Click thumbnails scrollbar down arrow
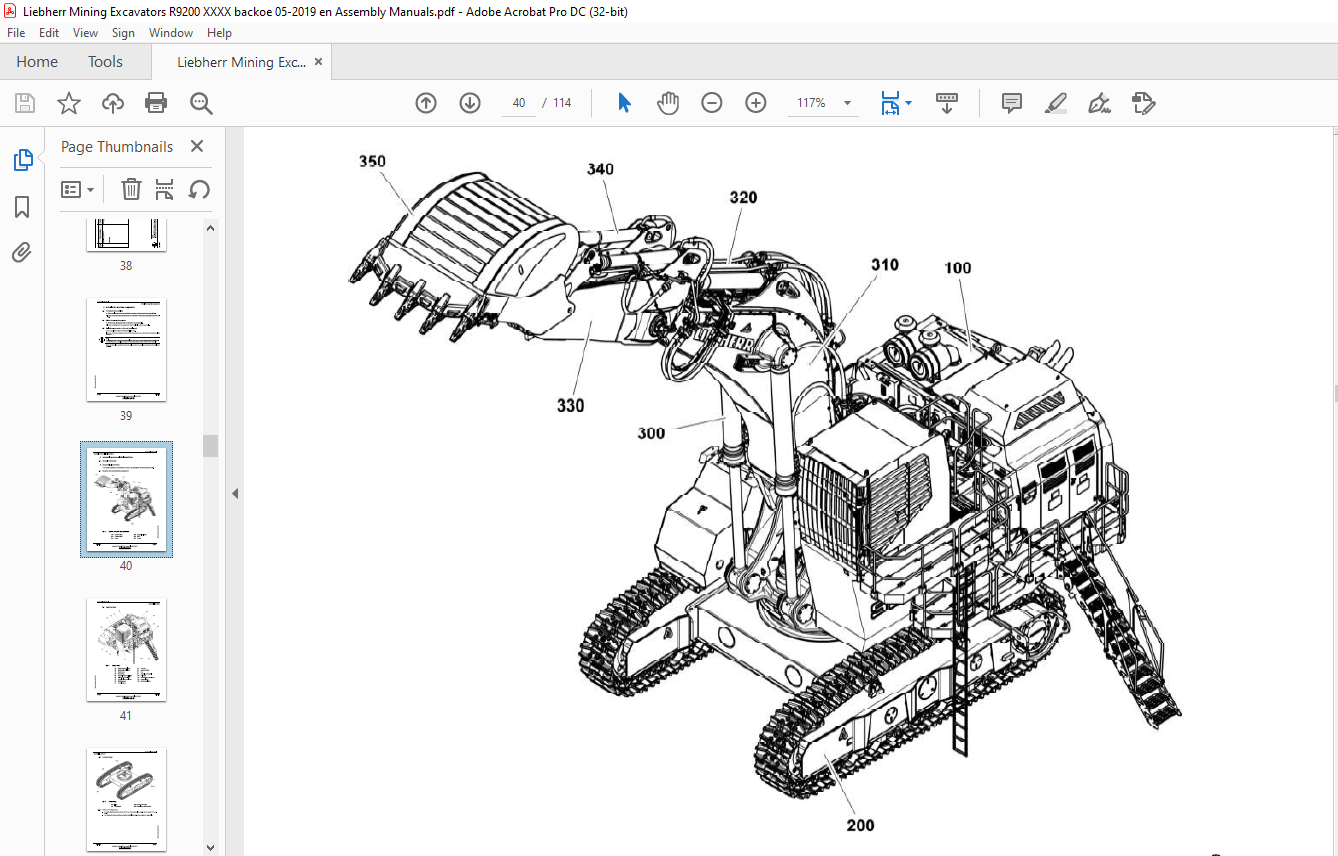This screenshot has width=1338, height=856. (x=210, y=847)
